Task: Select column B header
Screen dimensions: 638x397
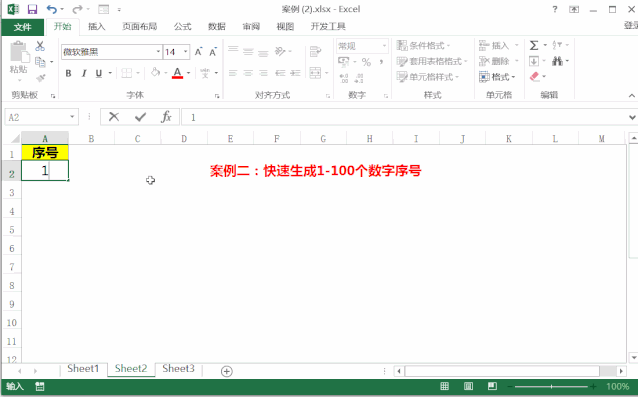Action: point(91,139)
